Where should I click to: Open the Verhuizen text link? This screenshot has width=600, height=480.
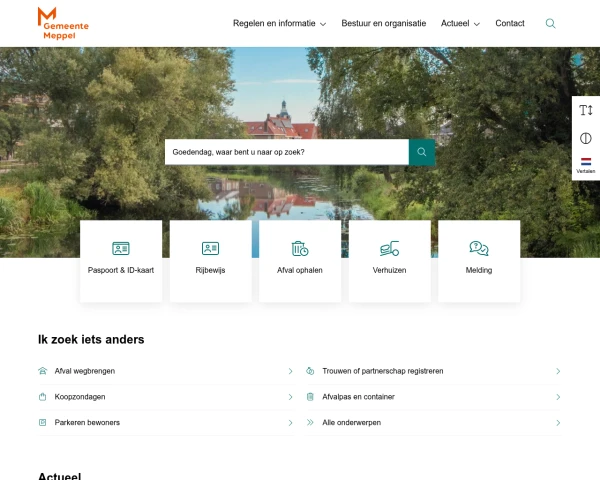[x=390, y=270]
